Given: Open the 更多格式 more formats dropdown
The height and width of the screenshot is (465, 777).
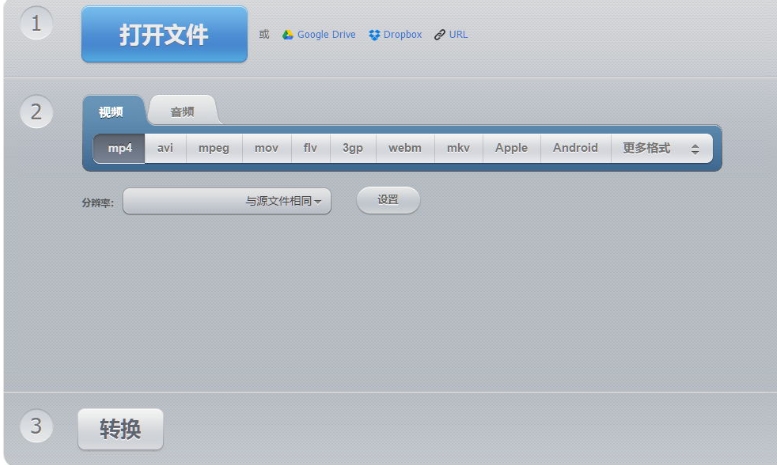Looking at the screenshot, I should pyautogui.click(x=662, y=148).
